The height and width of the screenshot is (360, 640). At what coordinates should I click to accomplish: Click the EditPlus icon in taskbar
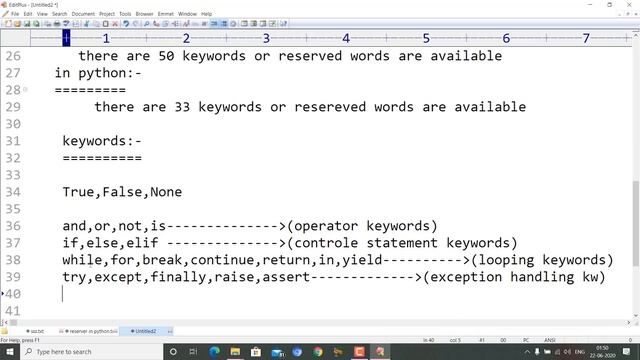tap(380, 351)
